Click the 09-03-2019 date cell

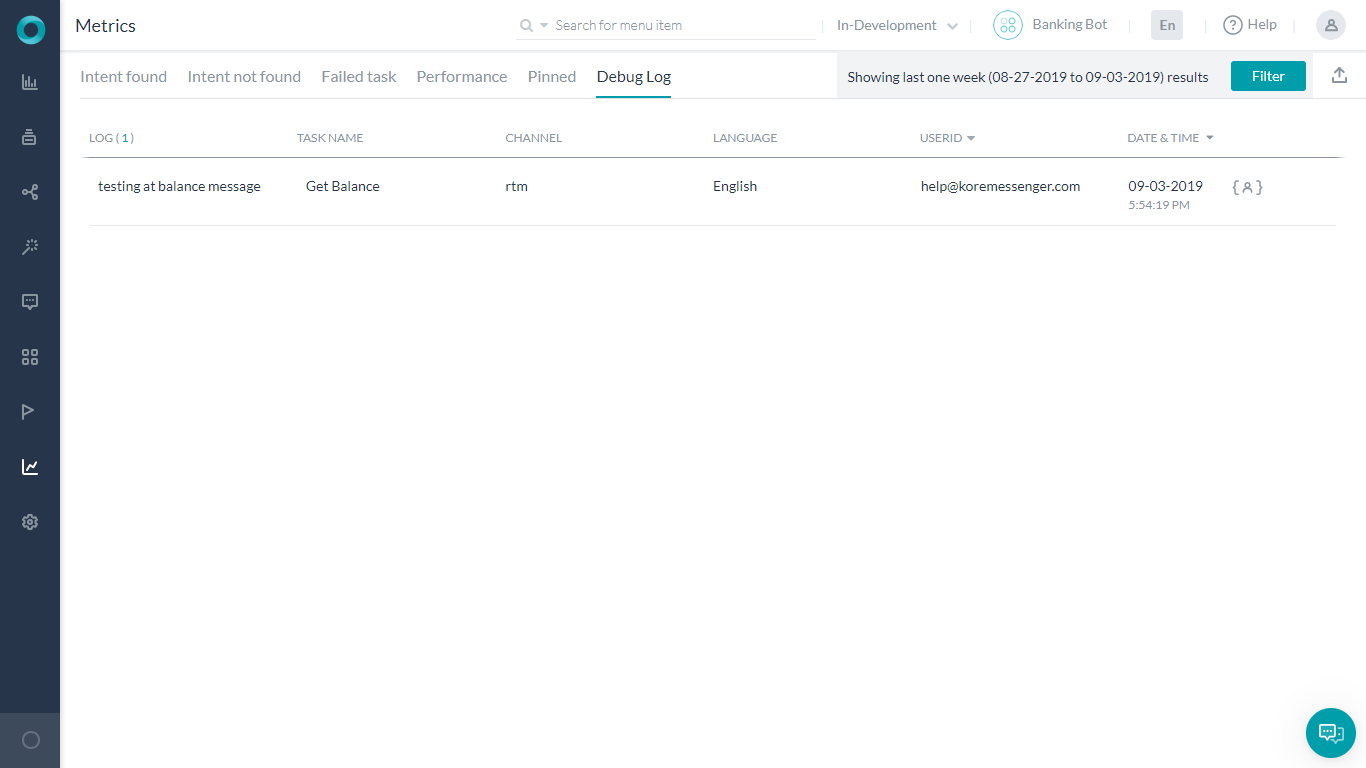click(x=1165, y=186)
